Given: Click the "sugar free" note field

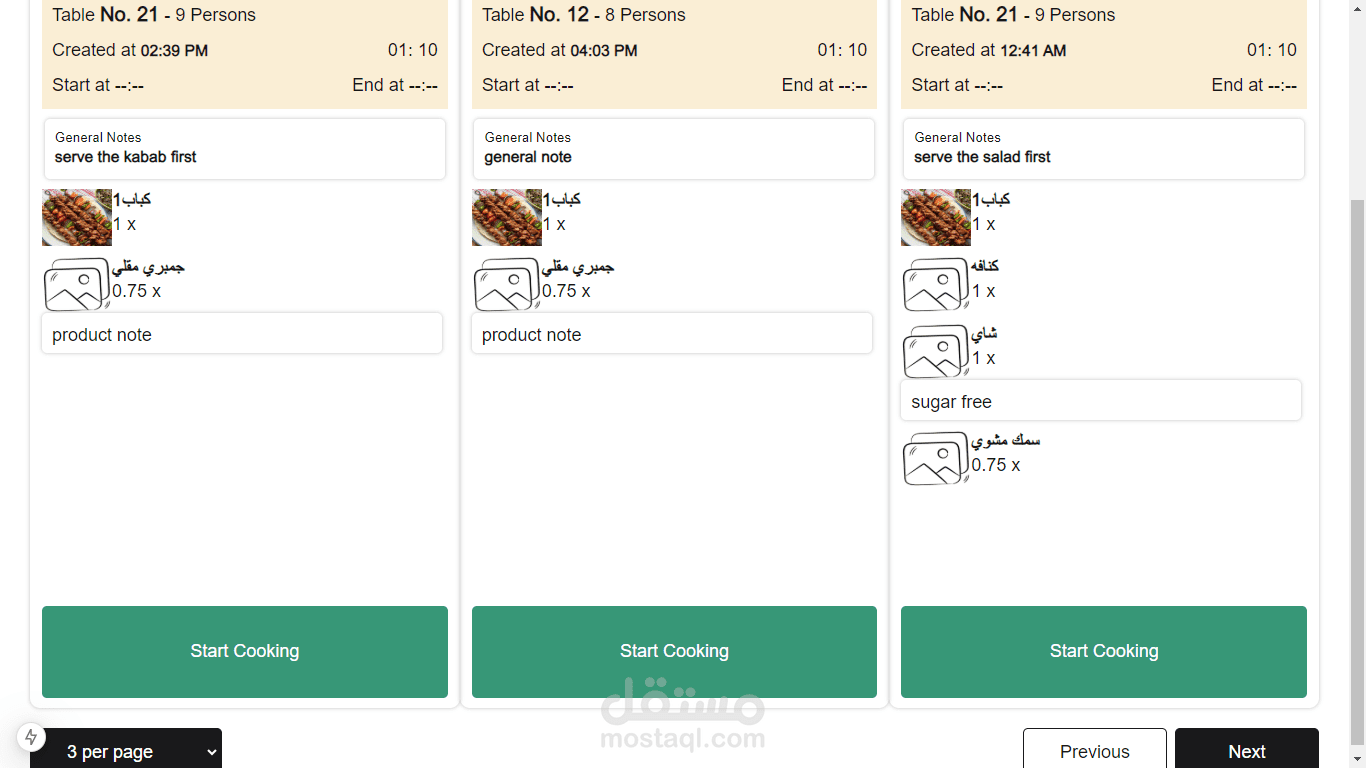Looking at the screenshot, I should pyautogui.click(x=1101, y=401).
